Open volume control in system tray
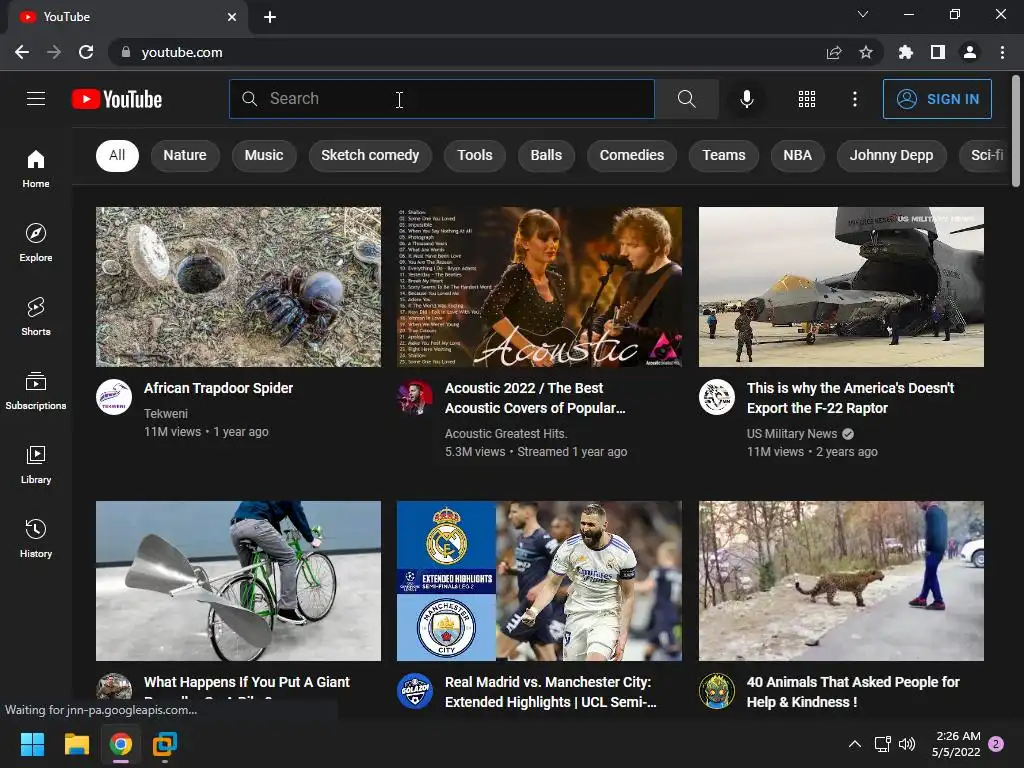The width and height of the screenshot is (1024, 768). 906,744
